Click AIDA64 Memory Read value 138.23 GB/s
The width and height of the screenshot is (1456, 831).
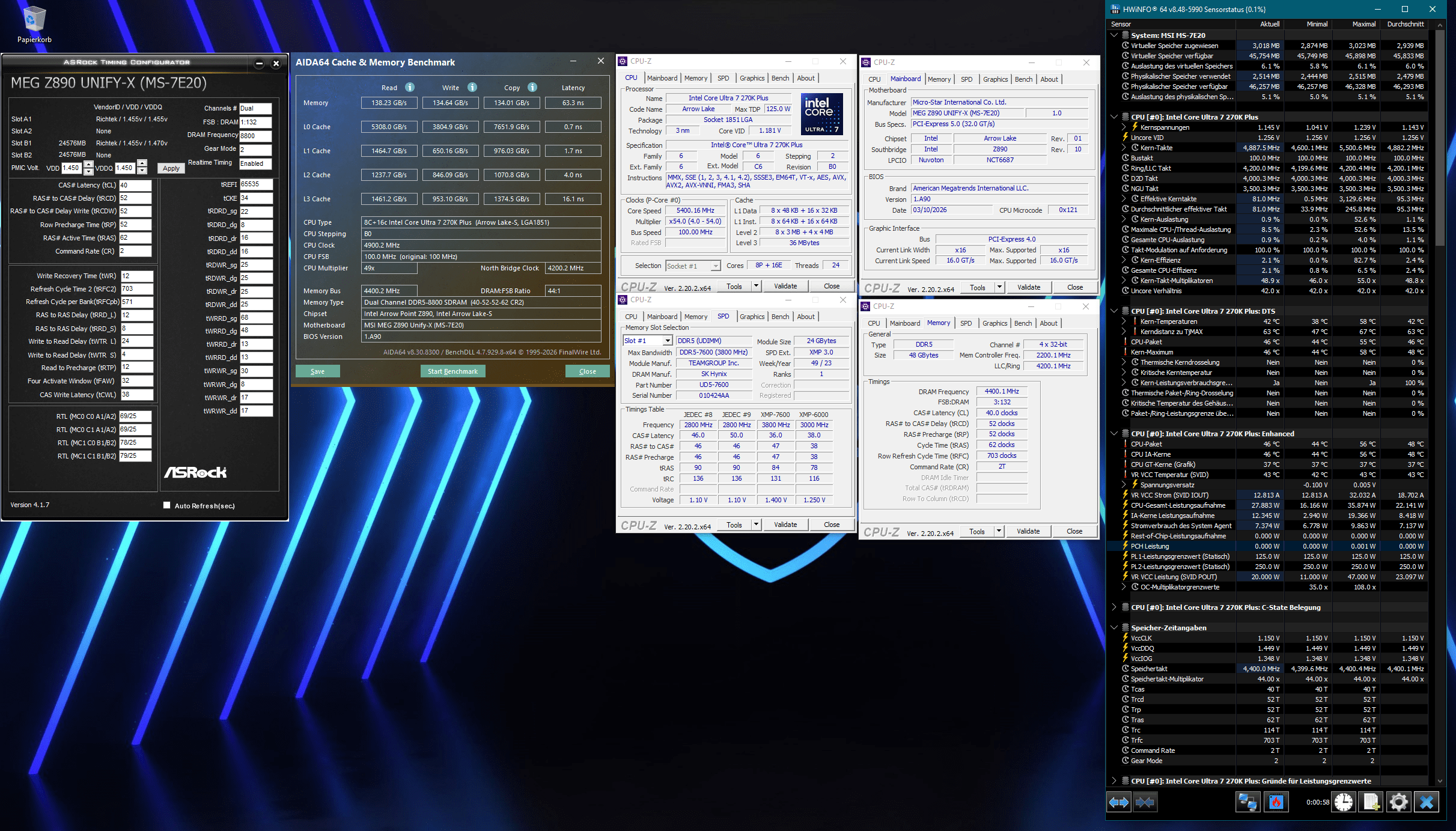[389, 103]
